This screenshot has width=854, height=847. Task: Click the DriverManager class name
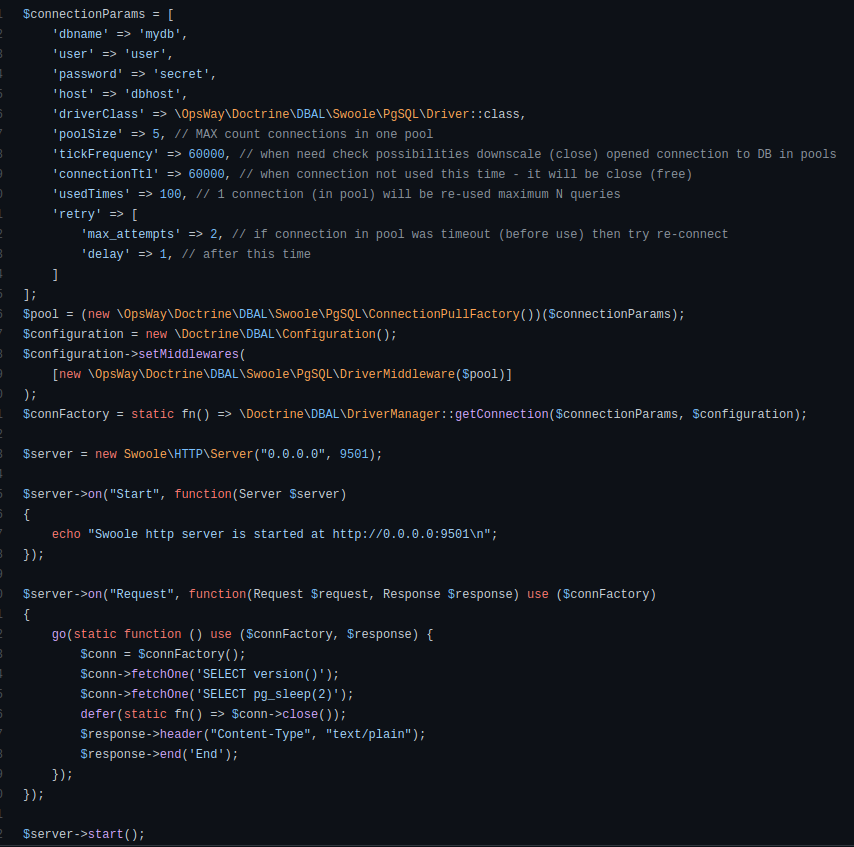tap(393, 415)
